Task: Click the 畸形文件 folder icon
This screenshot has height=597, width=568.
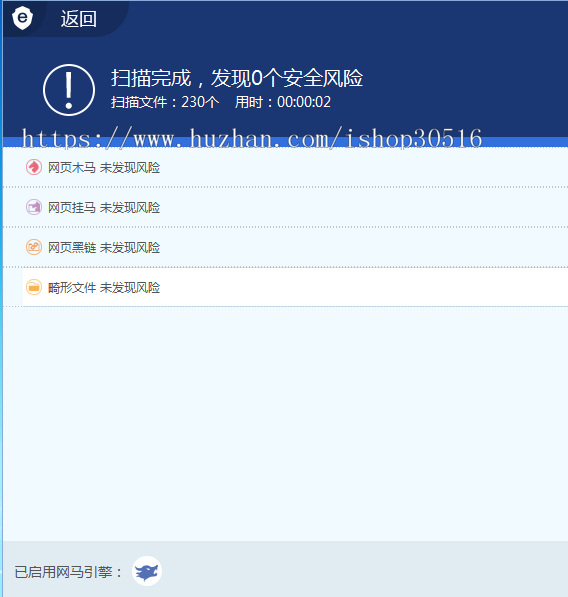Action: tap(34, 287)
